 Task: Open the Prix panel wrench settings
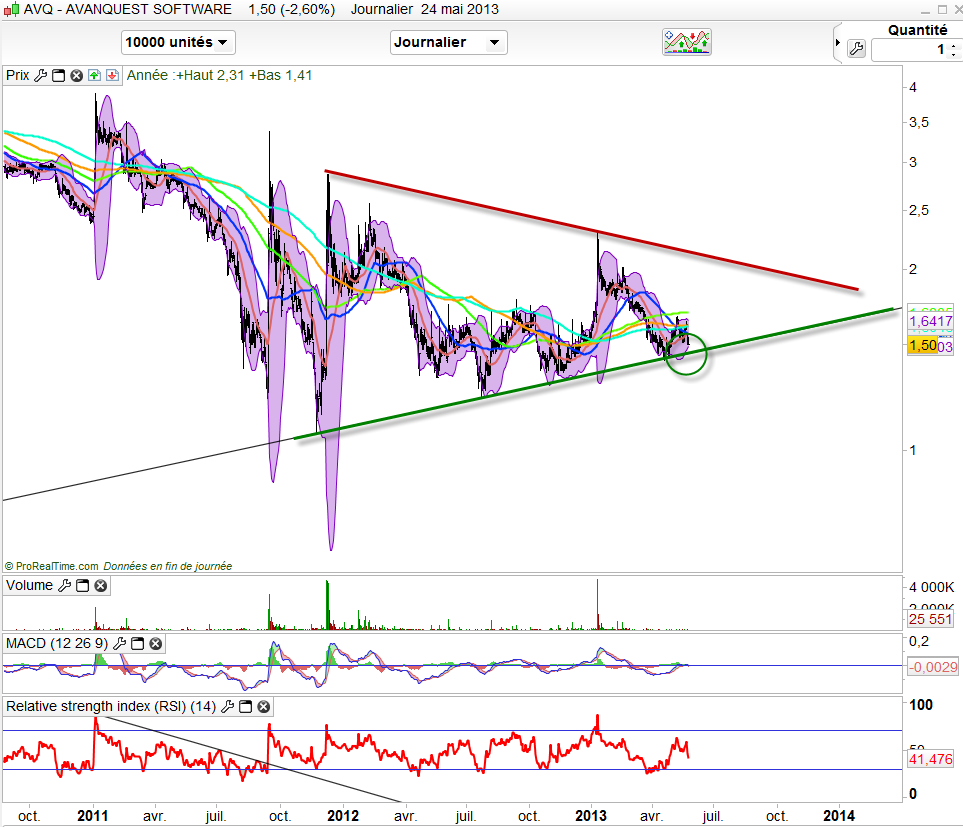click(x=41, y=75)
